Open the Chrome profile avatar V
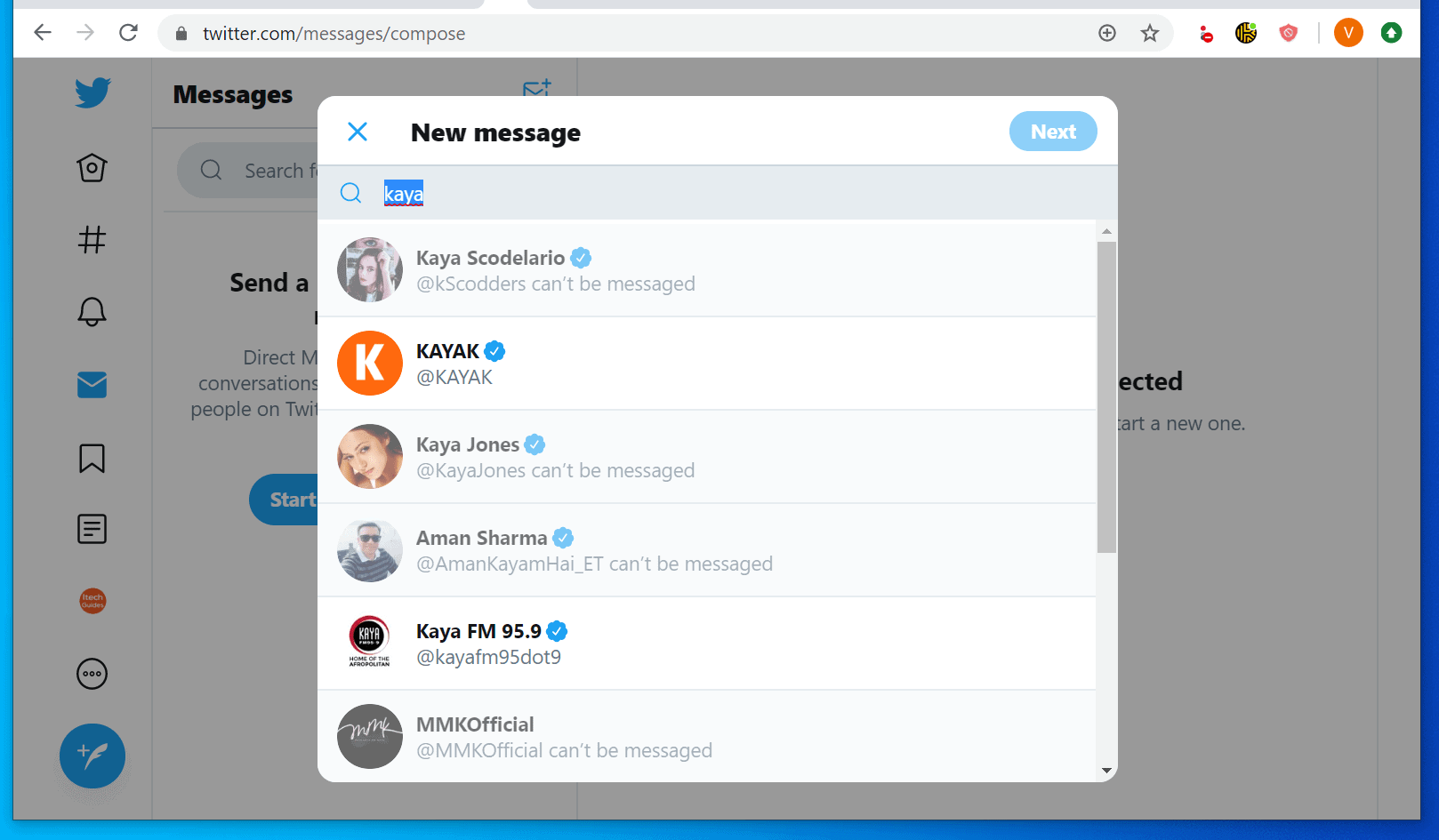The height and width of the screenshot is (840, 1439). pyautogui.click(x=1348, y=33)
